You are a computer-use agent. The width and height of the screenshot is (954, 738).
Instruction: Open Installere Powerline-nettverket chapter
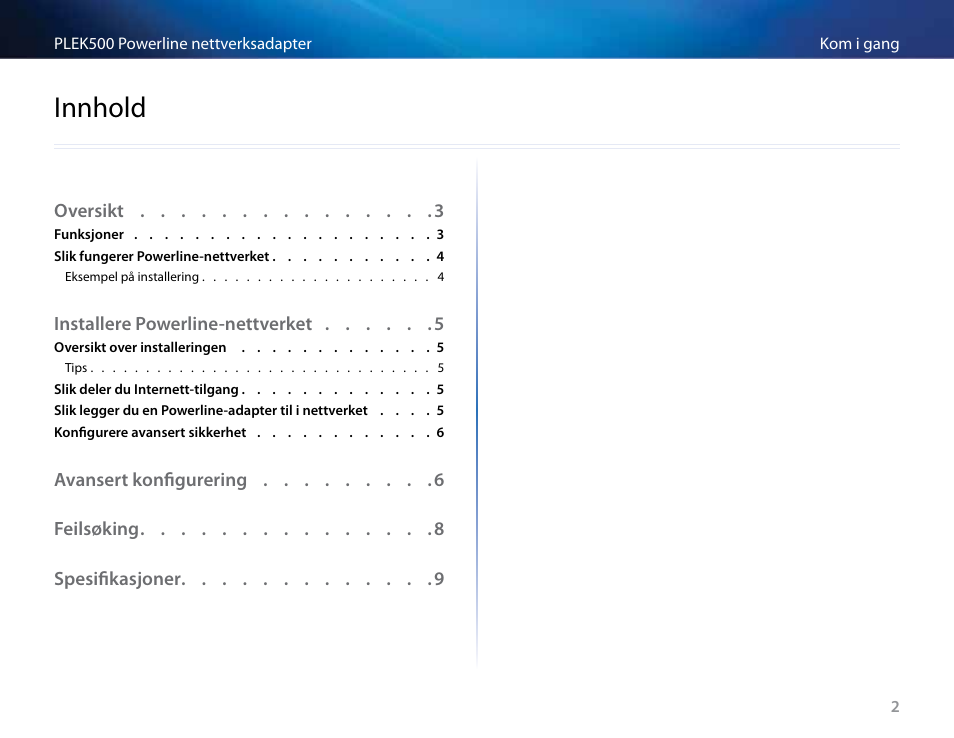coord(249,324)
